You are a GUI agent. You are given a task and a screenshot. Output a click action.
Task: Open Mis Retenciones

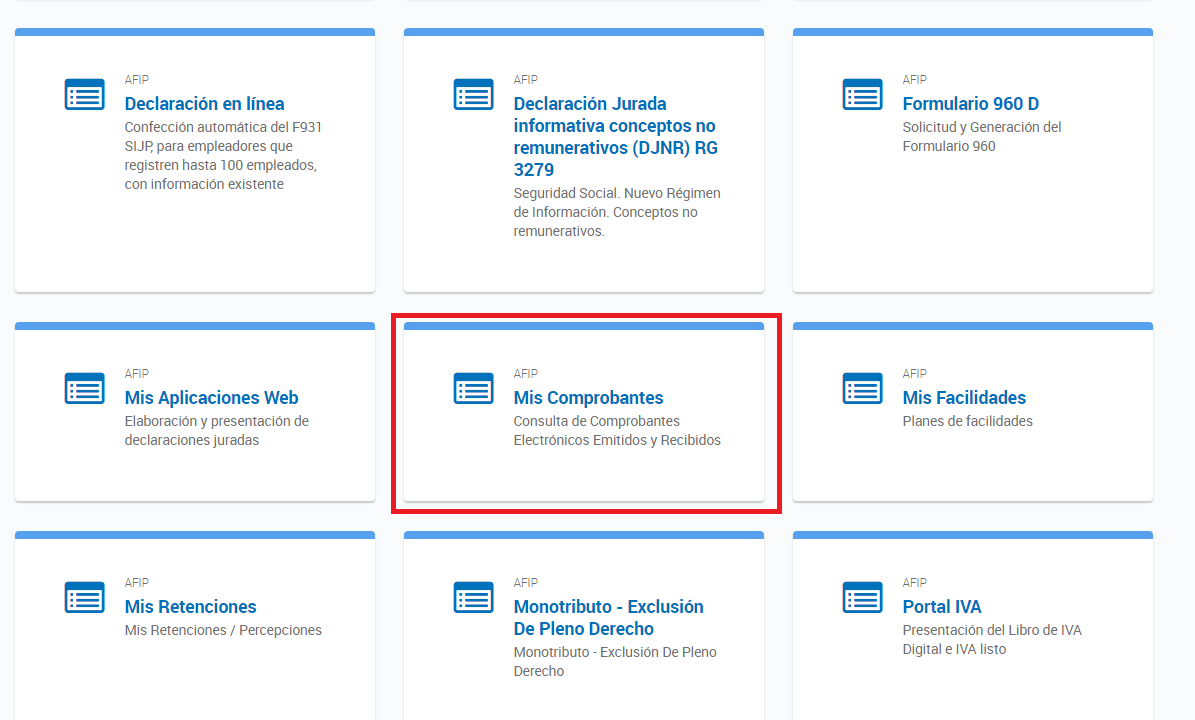[191, 606]
